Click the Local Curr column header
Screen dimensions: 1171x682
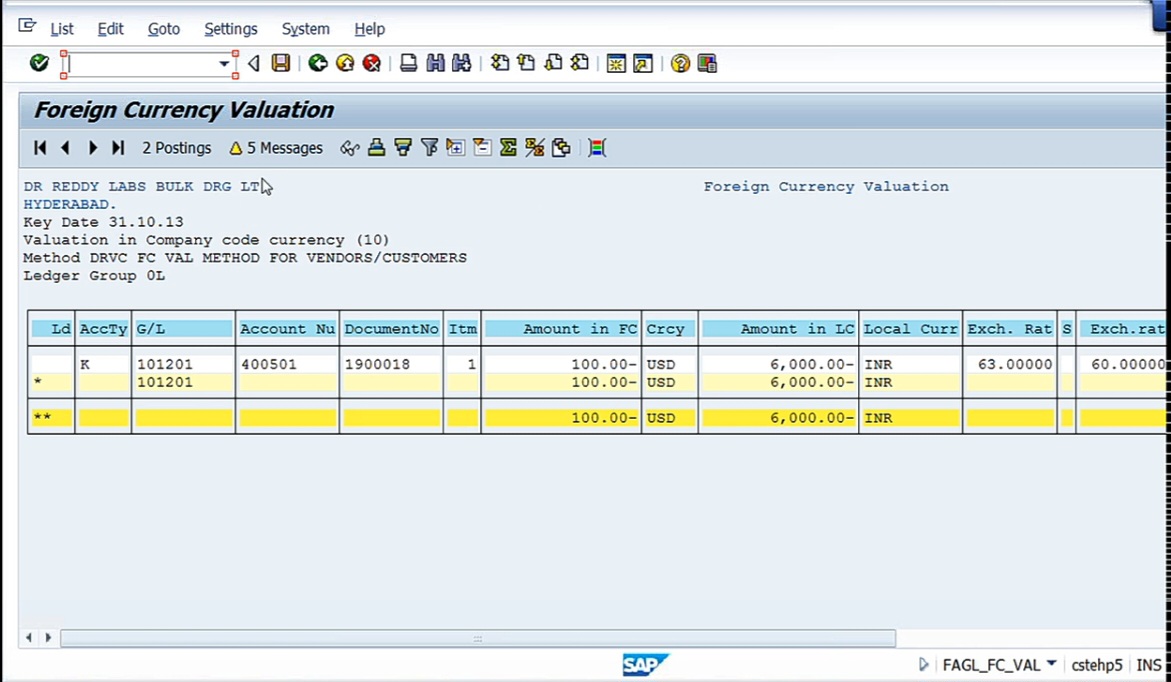click(910, 329)
